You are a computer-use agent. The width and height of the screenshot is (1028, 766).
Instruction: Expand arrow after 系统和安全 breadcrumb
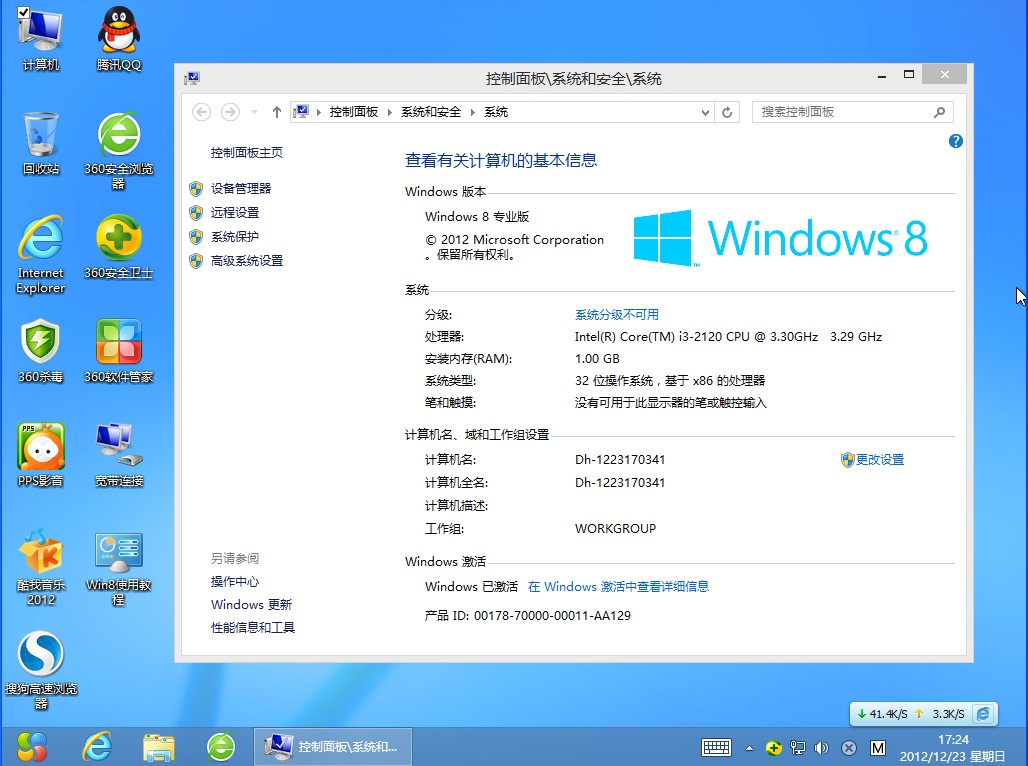pos(472,112)
